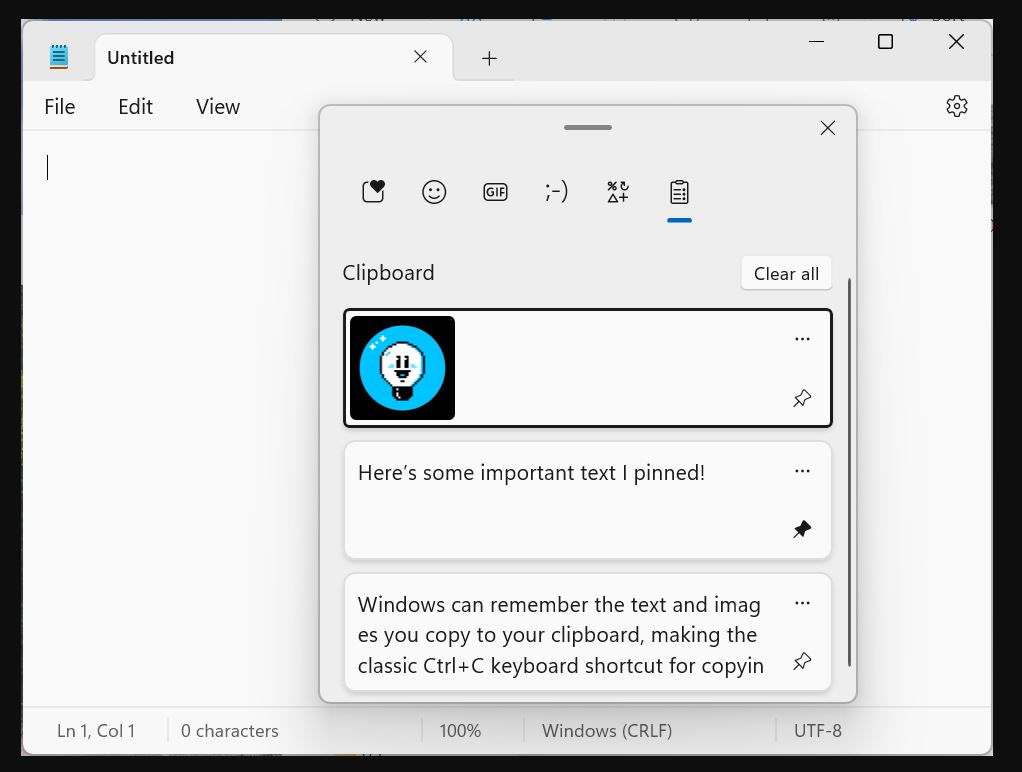The height and width of the screenshot is (772, 1022).
Task: Click in the Notepad text editing area
Action: [169, 417]
